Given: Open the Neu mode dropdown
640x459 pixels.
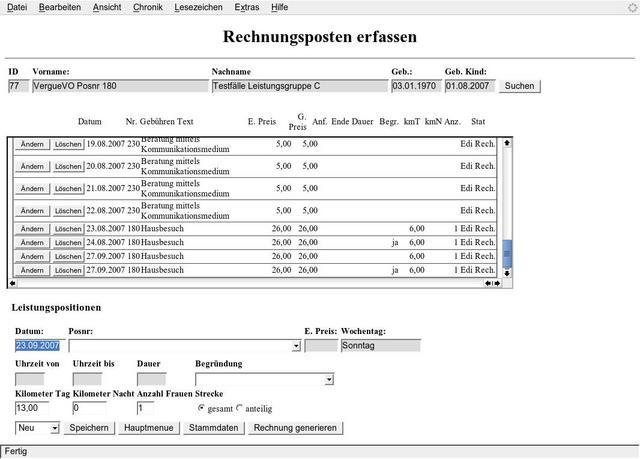Looking at the screenshot, I should (x=37, y=428).
